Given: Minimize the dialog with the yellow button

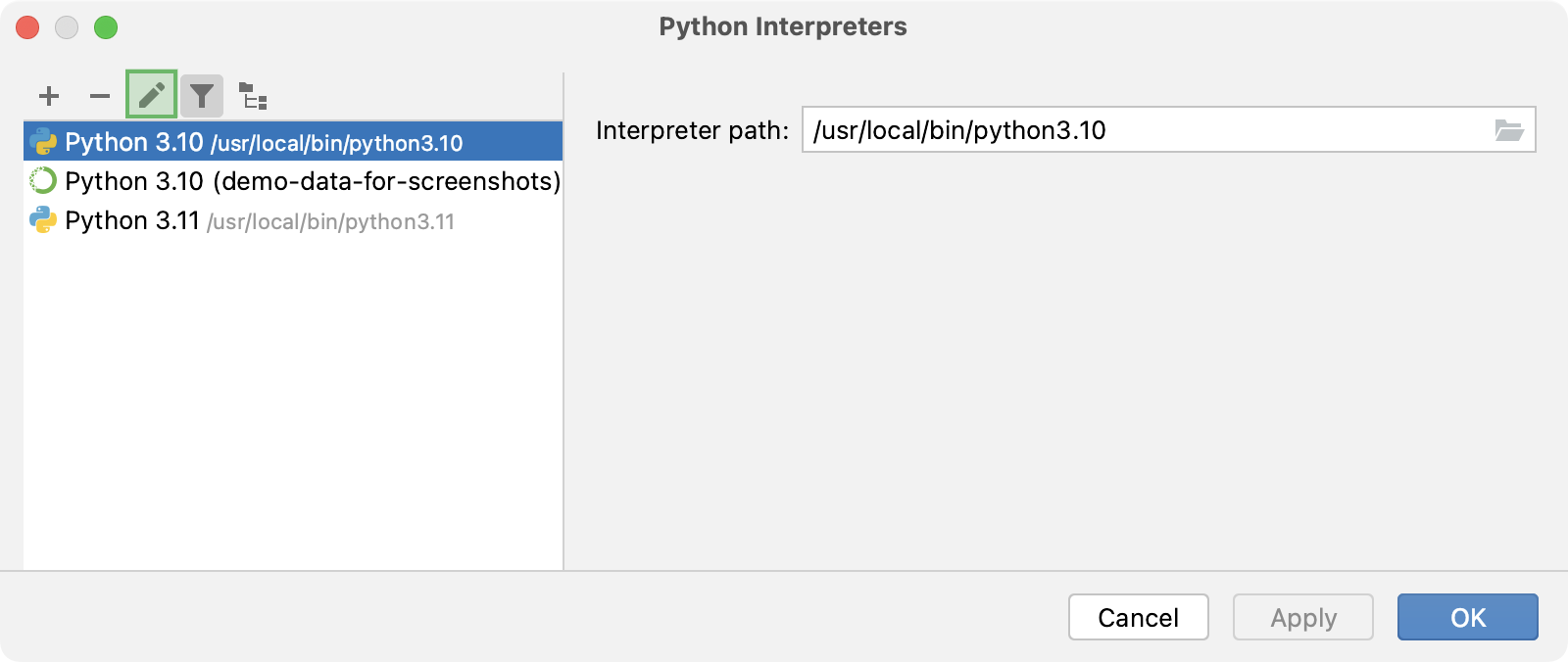Looking at the screenshot, I should click(x=67, y=27).
